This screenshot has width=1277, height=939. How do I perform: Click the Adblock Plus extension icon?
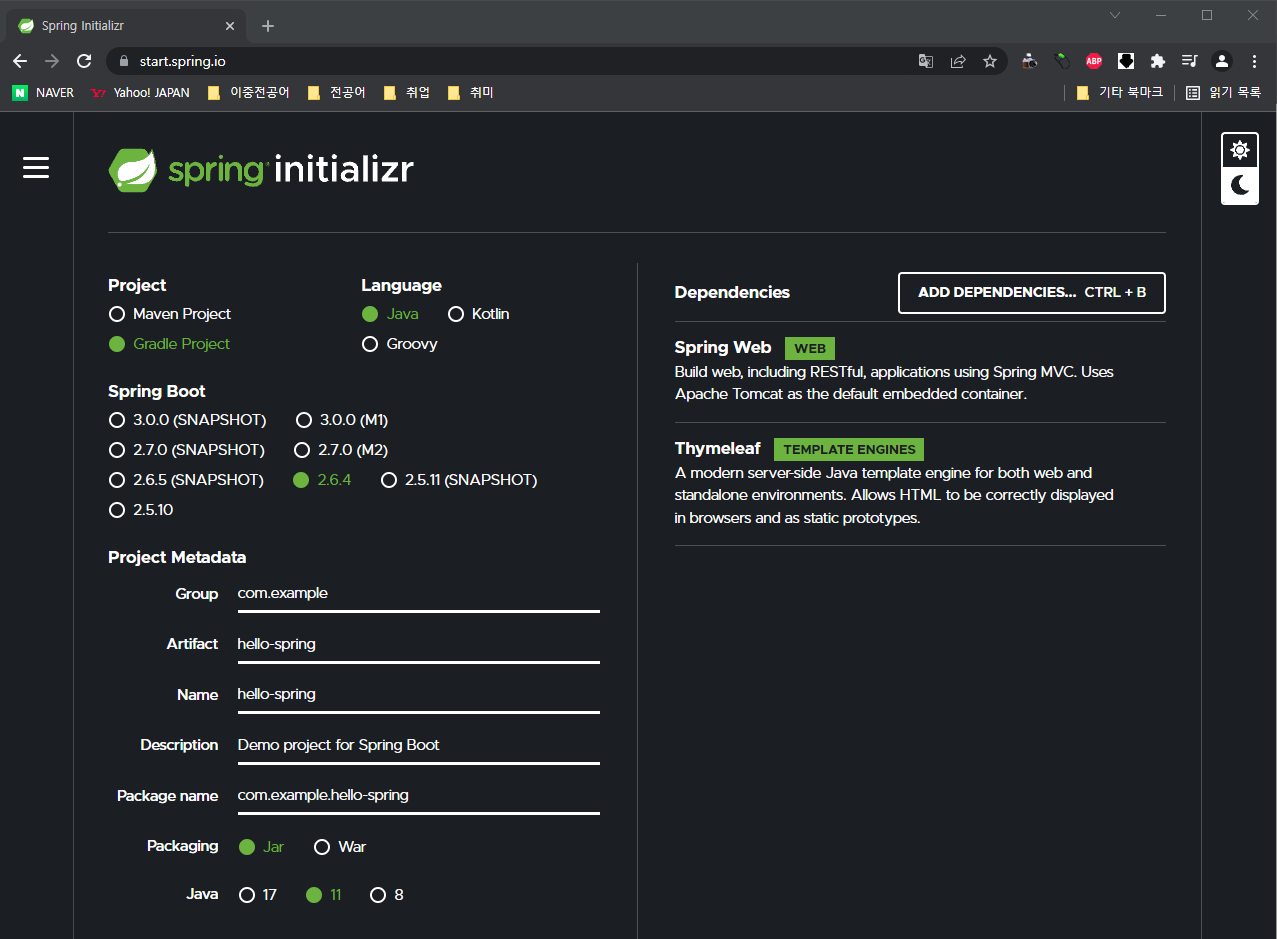point(1094,61)
